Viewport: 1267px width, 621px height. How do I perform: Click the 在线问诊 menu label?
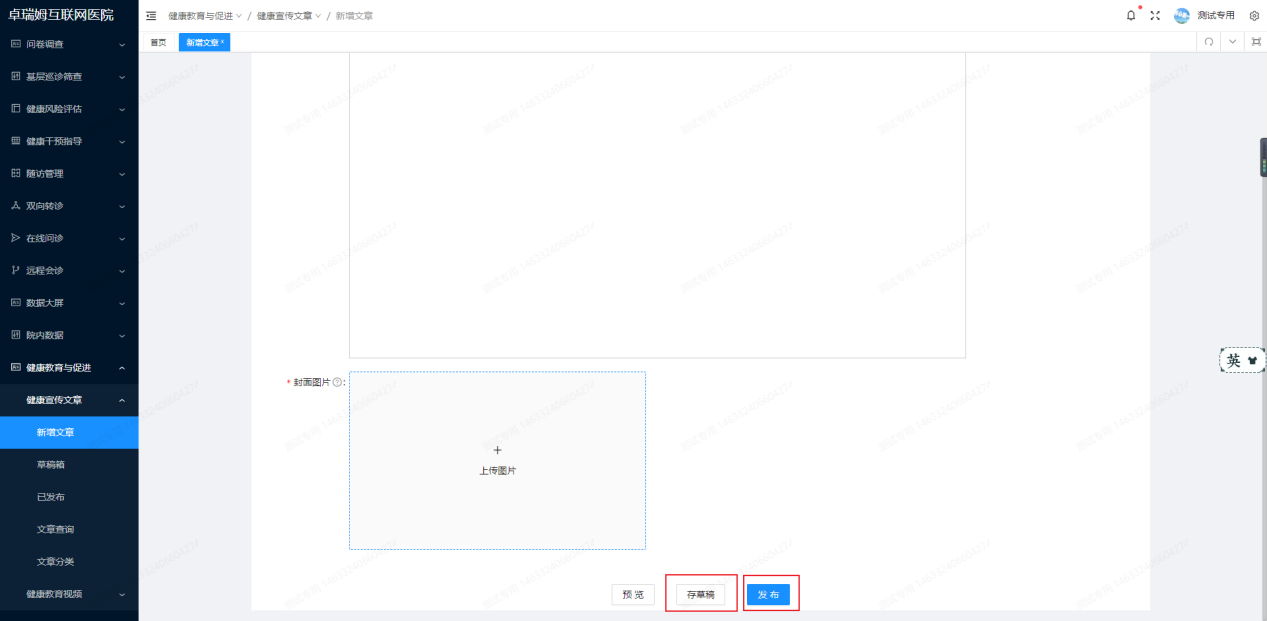pyautogui.click(x=44, y=238)
